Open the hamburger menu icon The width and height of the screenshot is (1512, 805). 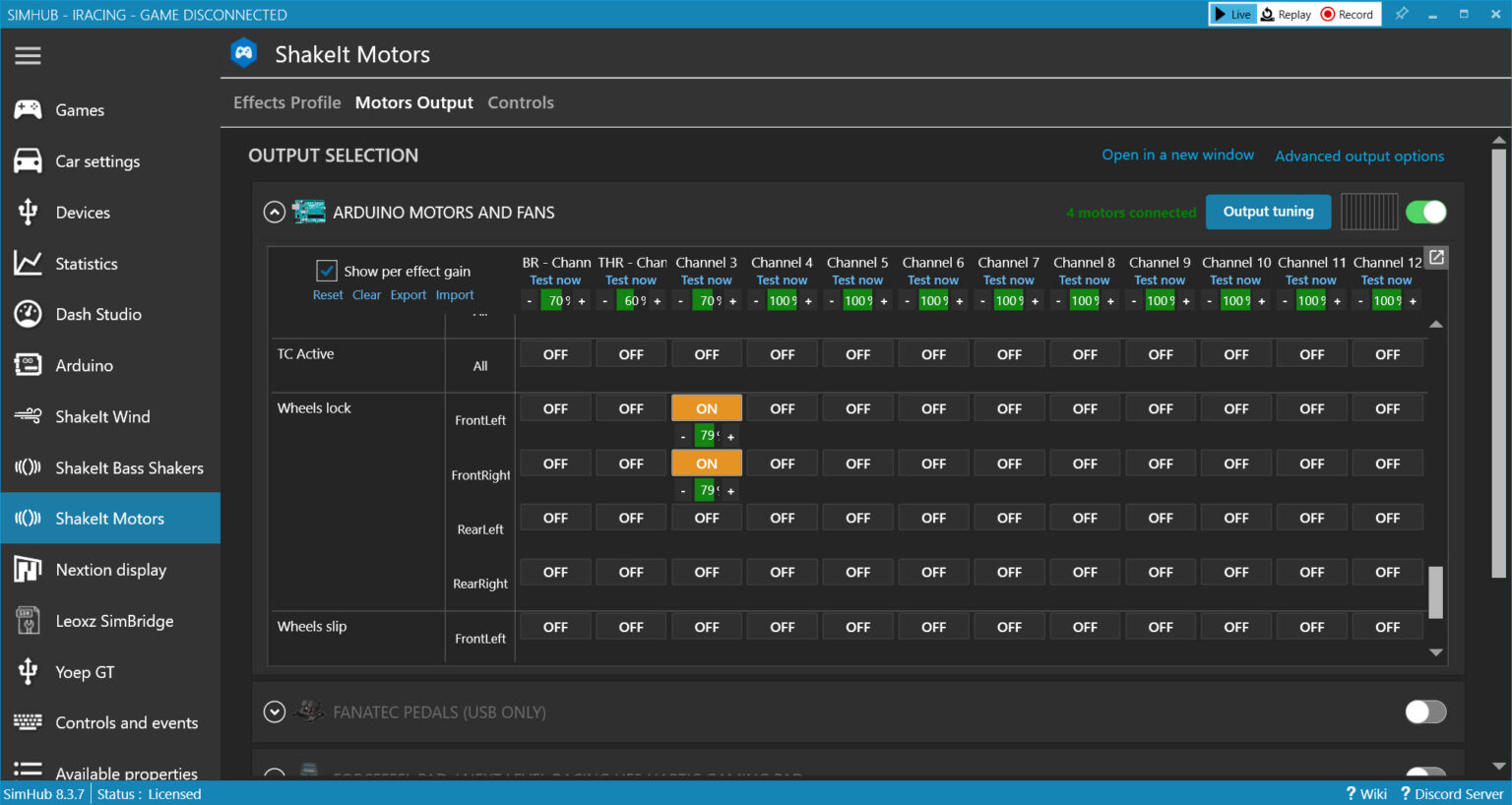tap(28, 55)
